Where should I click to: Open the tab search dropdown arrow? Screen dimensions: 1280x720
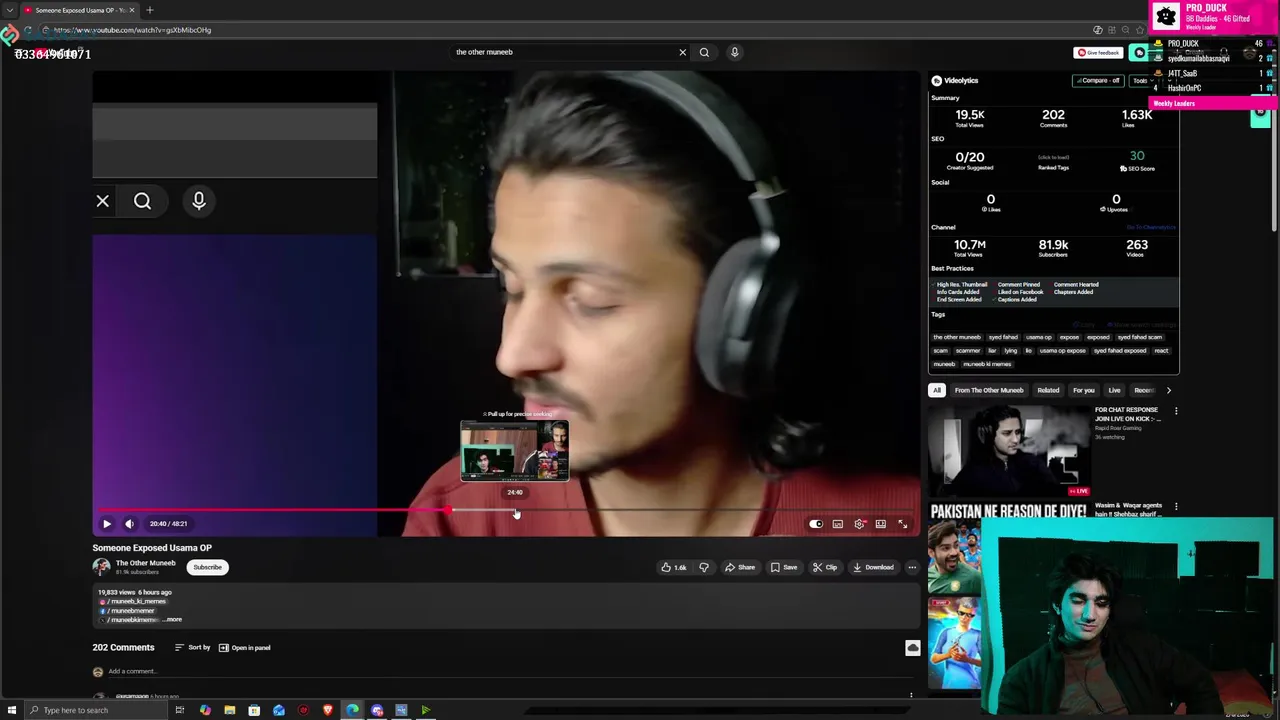coord(10,10)
